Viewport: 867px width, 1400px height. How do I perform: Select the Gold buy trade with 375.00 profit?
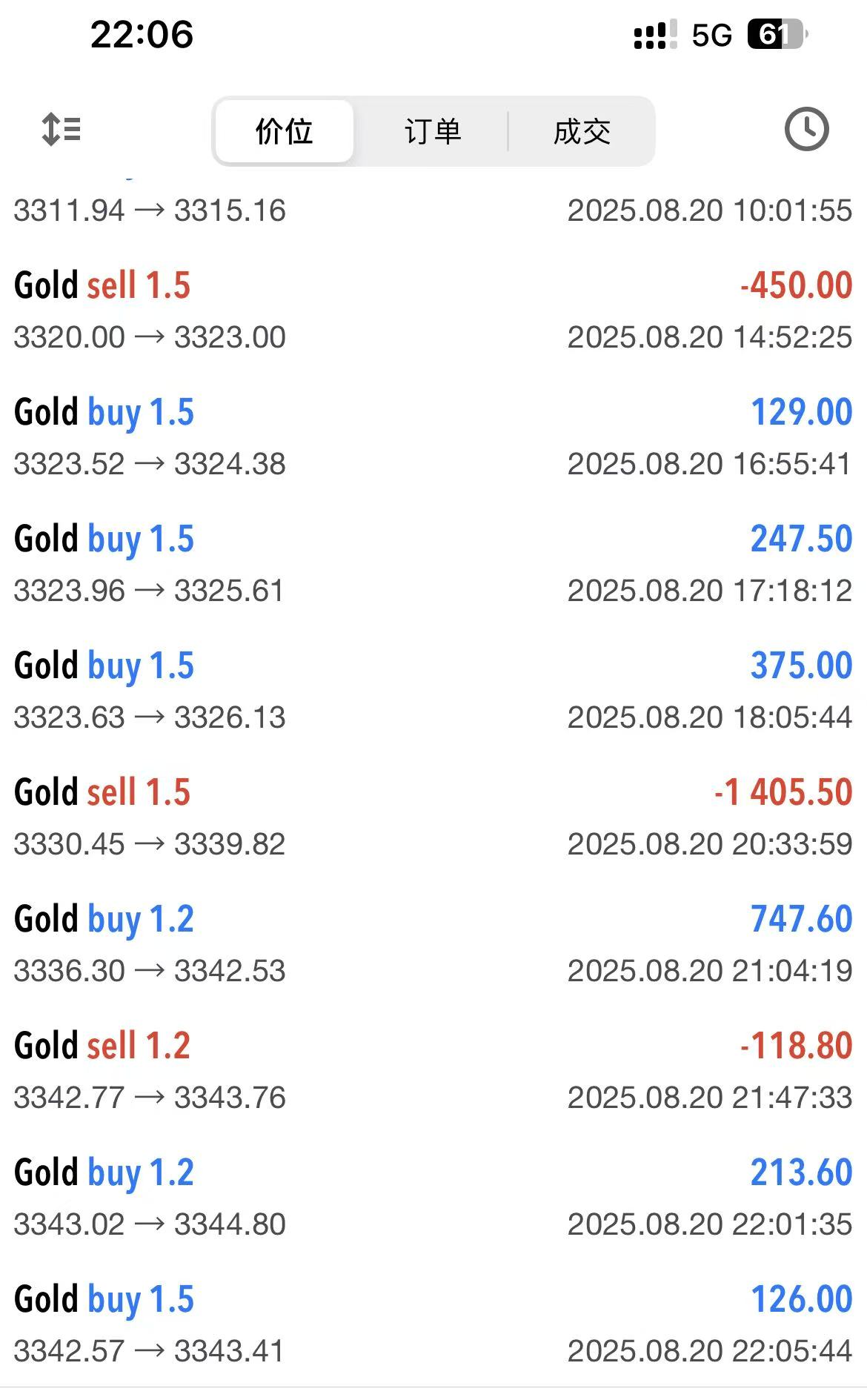point(433,691)
